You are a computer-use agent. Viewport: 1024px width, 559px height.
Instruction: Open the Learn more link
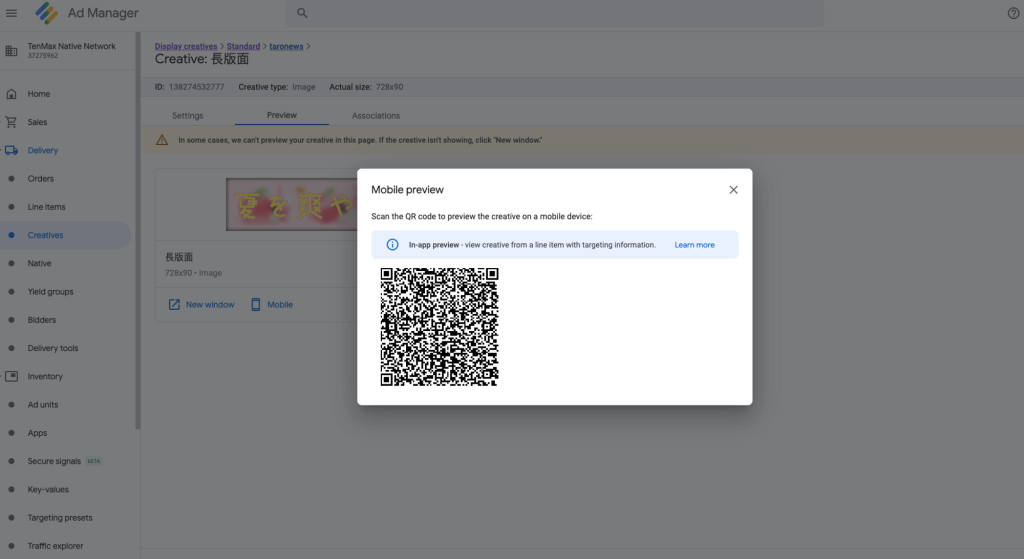tap(694, 245)
